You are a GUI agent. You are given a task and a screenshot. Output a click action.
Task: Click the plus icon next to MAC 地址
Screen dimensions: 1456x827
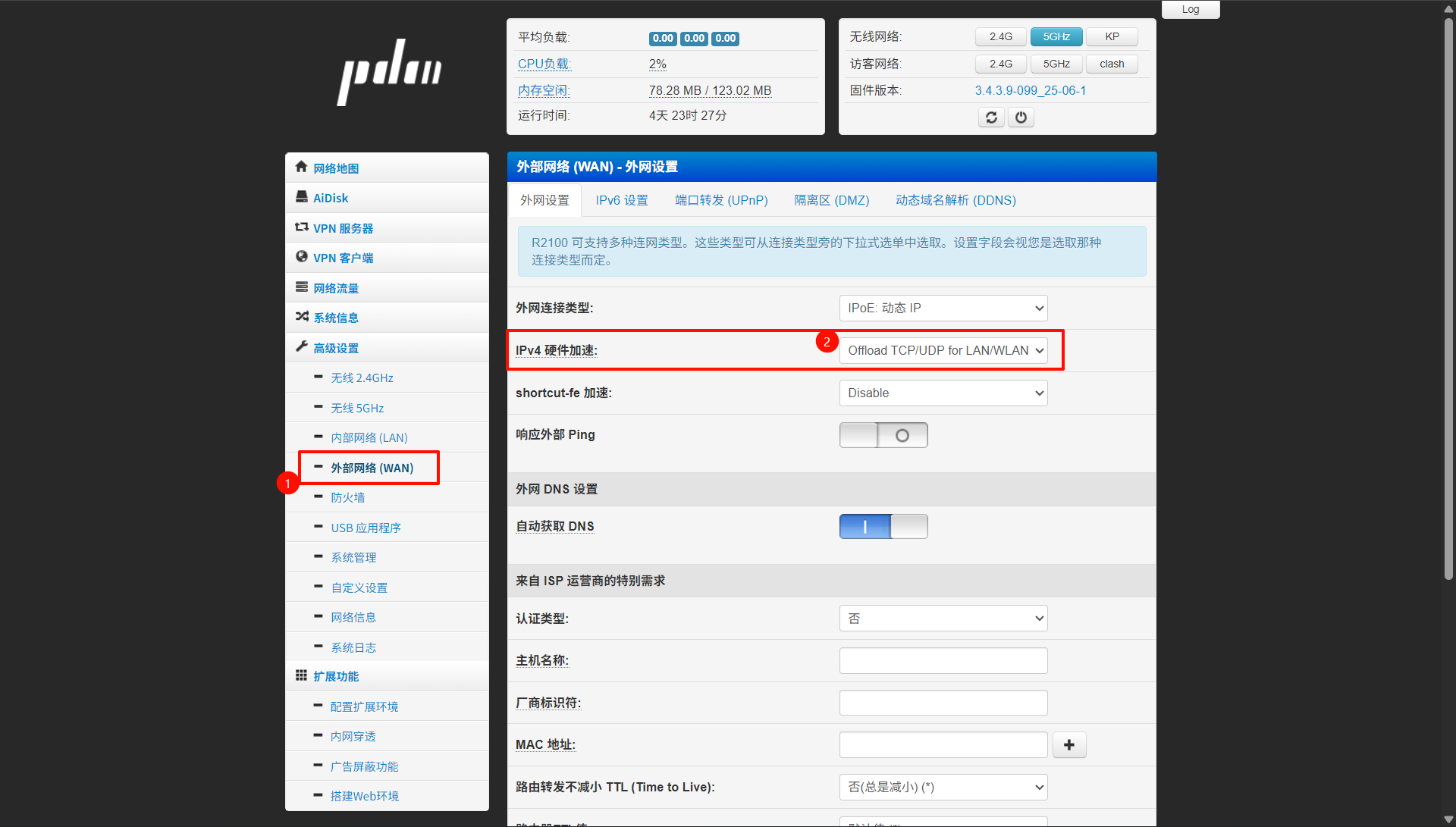(1068, 745)
